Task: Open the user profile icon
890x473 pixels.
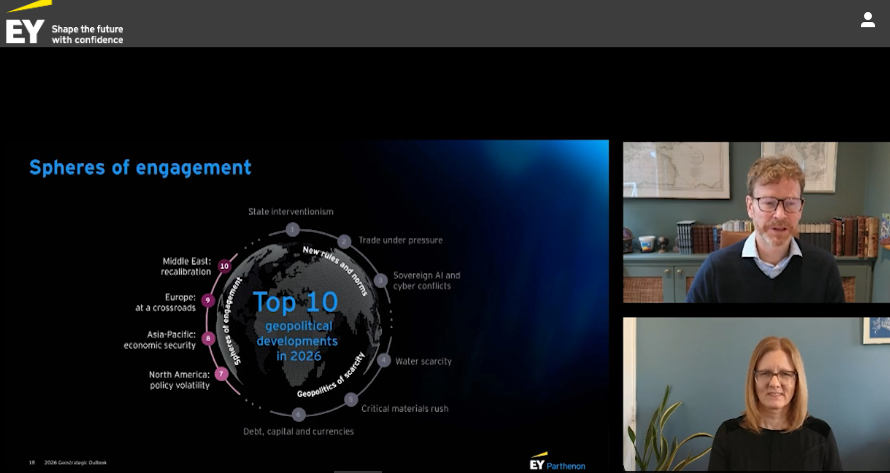Action: pos(867,20)
